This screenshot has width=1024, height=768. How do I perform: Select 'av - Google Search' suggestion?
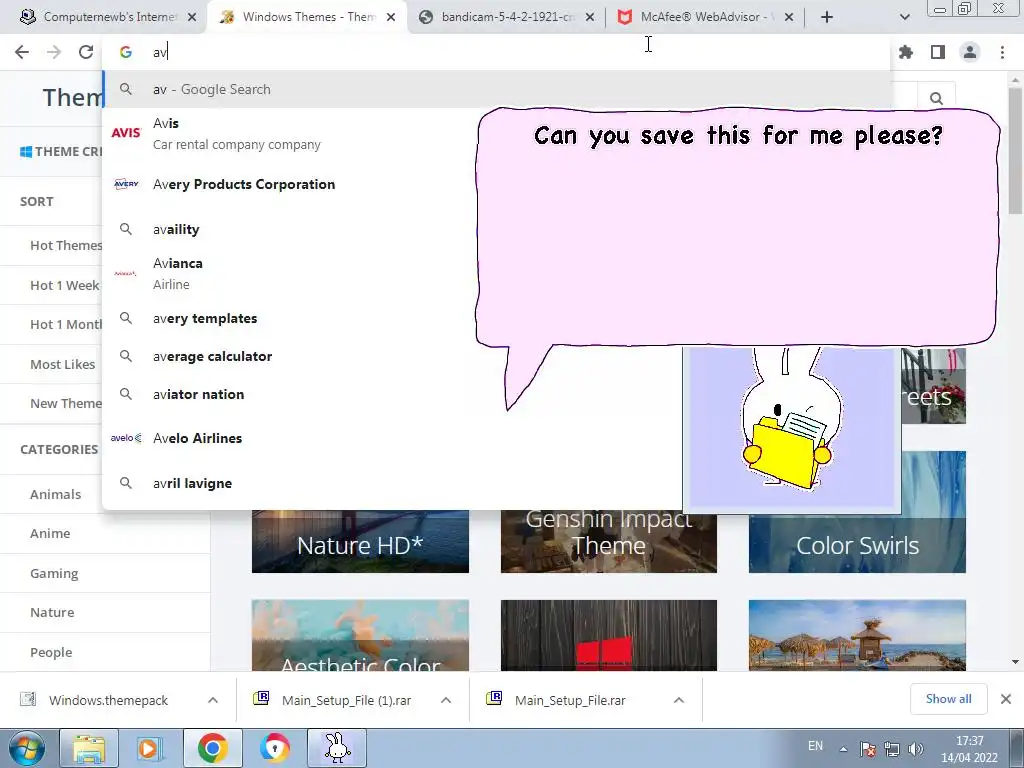tap(496, 89)
